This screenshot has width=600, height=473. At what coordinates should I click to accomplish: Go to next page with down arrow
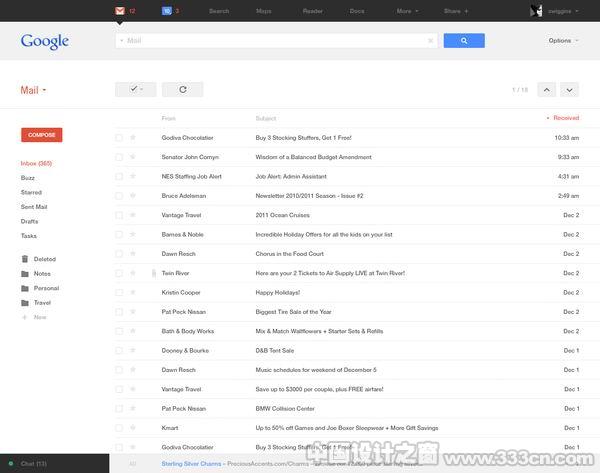click(x=569, y=90)
